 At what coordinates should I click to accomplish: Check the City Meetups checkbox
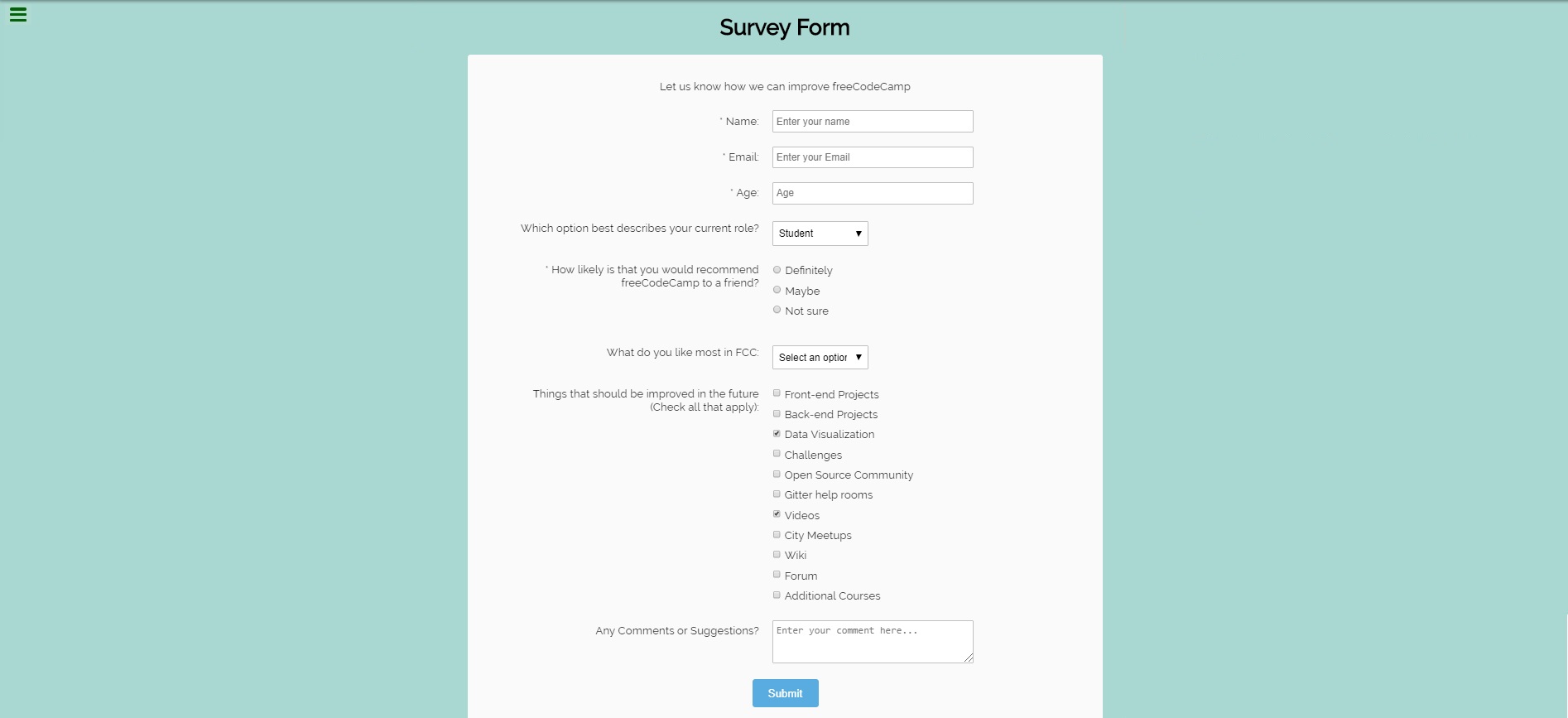[777, 534]
